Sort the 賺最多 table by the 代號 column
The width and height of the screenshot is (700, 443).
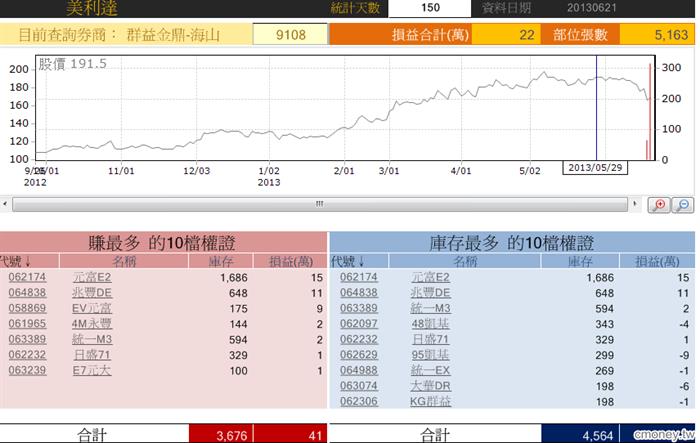16,261
